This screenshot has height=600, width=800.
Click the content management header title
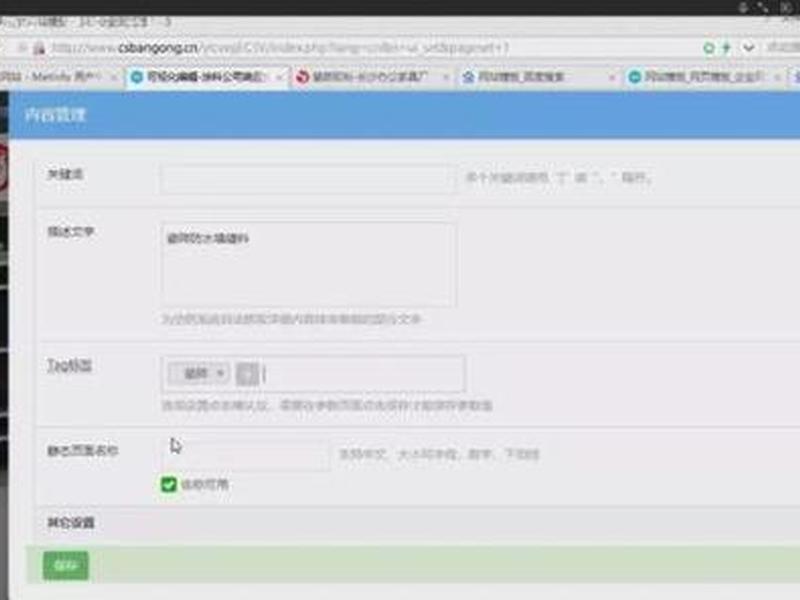pyautogui.click(x=55, y=115)
